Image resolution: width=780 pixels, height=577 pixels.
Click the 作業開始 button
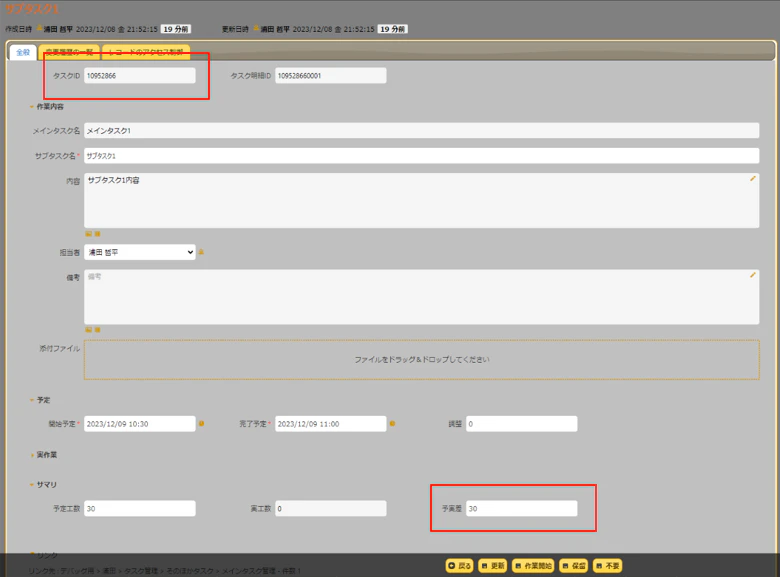point(533,566)
